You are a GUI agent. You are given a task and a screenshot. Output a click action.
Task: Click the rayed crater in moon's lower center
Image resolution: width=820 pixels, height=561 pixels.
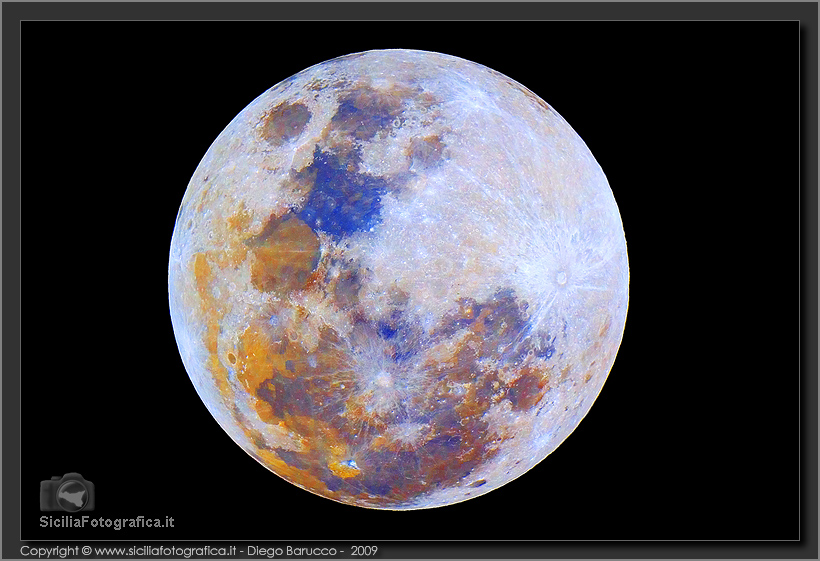pyautogui.click(x=384, y=378)
